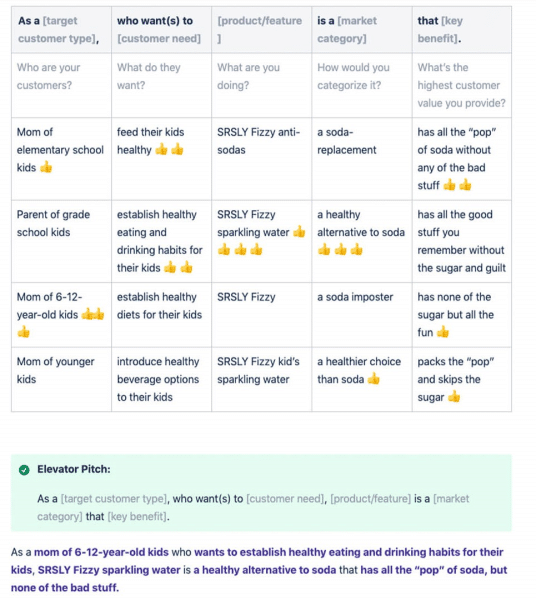Click first thumbs-up after 'feed their kids healthy'
Viewport: 536px width, 600px height.
coord(161,150)
